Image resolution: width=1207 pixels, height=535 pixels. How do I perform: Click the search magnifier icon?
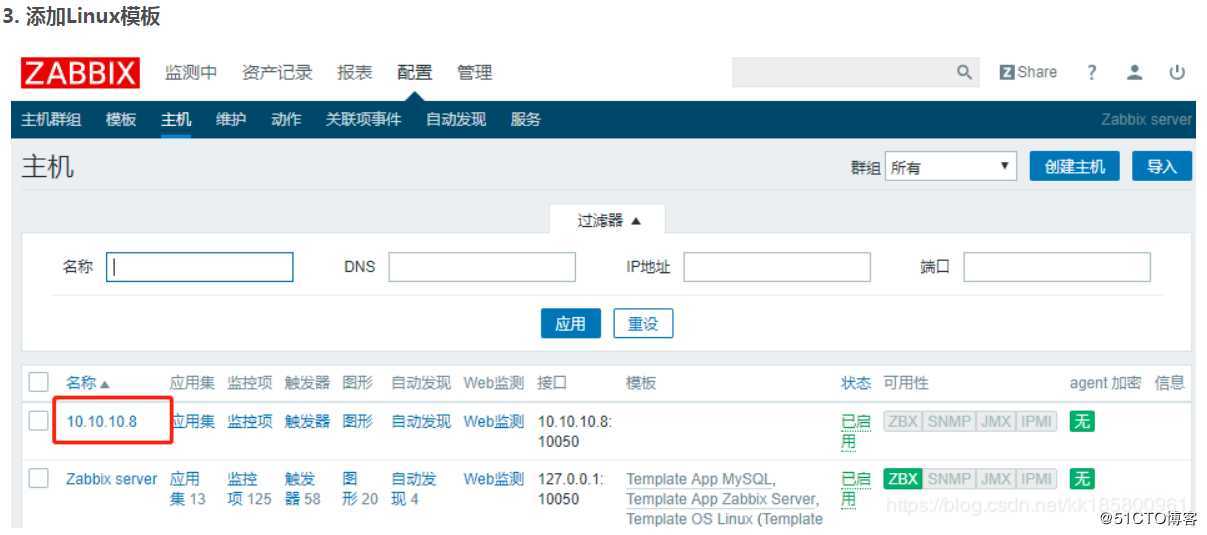tap(964, 72)
